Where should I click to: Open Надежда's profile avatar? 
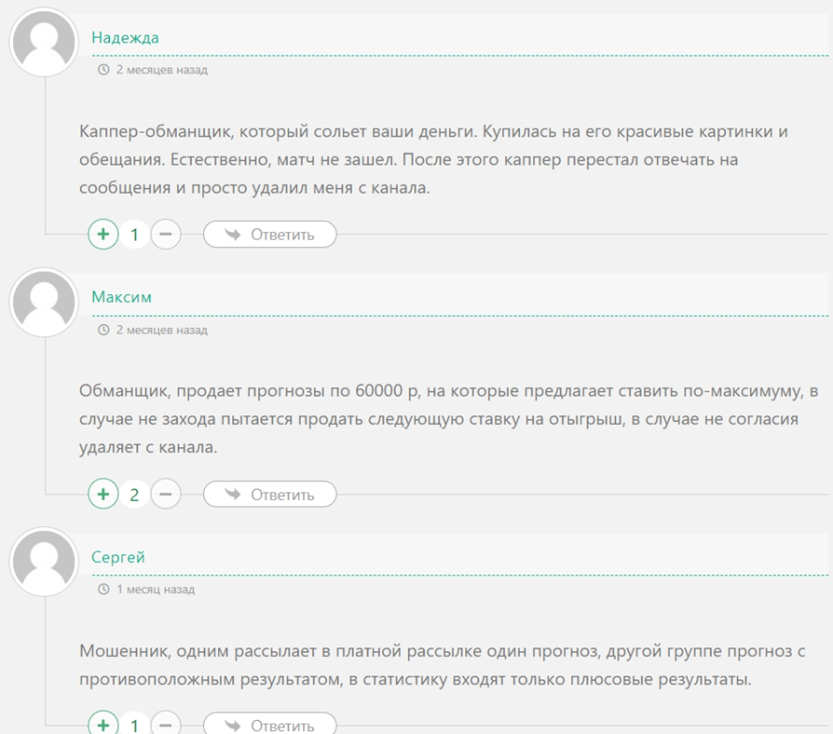click(43, 43)
